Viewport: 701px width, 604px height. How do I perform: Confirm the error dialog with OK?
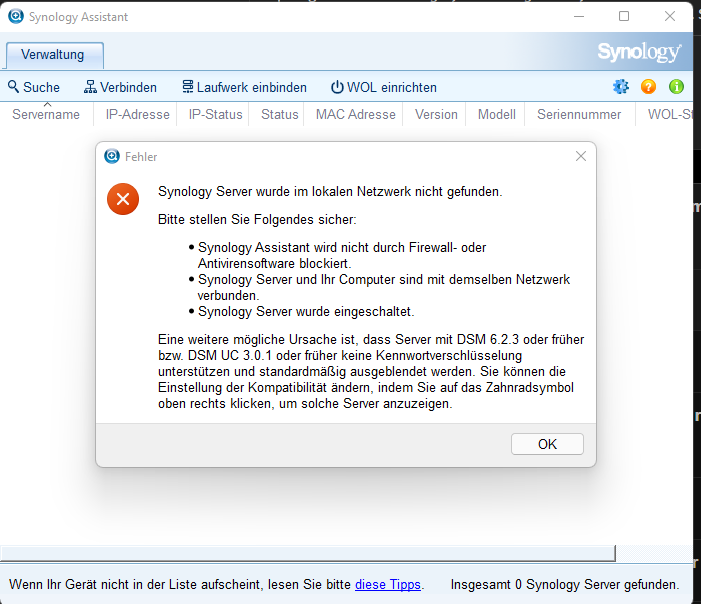547,444
